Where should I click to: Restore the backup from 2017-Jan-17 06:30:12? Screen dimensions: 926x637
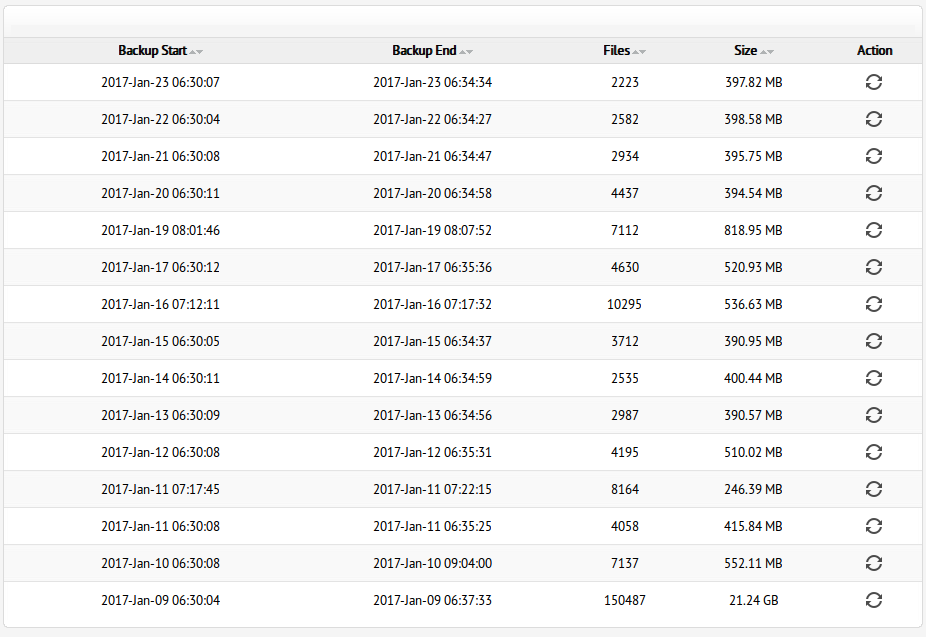click(873, 267)
